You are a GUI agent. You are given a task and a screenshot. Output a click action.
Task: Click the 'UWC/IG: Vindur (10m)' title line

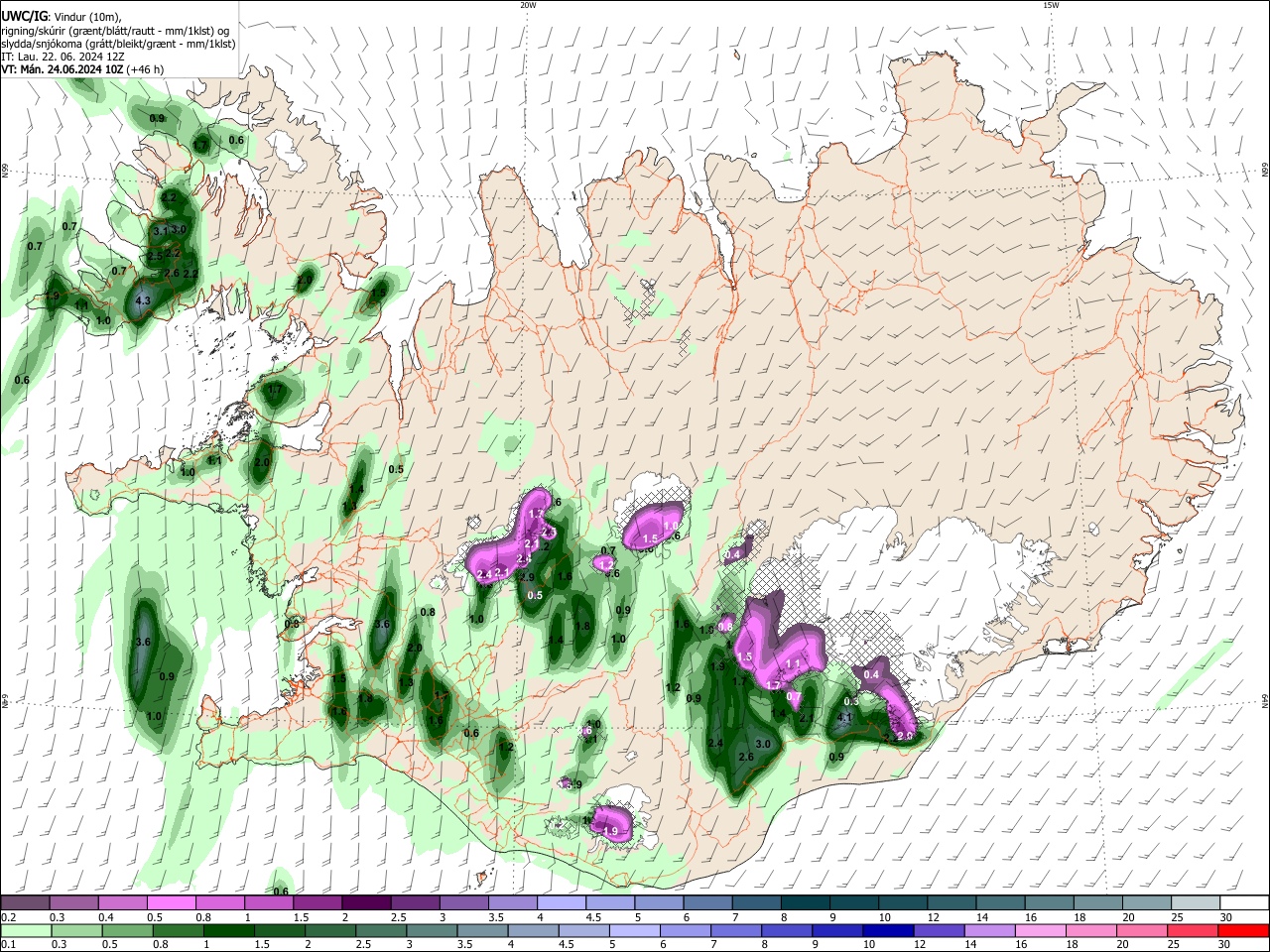[x=62, y=16]
